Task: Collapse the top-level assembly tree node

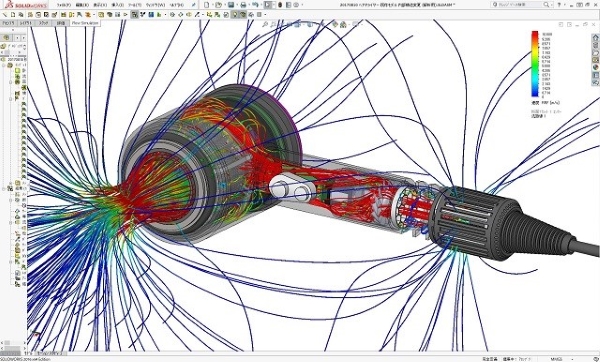Action: tap(4, 65)
